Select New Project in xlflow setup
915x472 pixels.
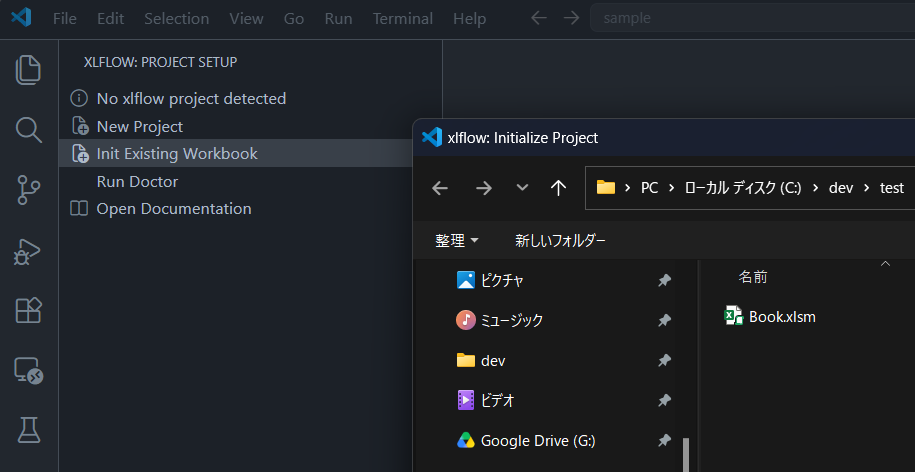pyautogui.click(x=250, y=127)
